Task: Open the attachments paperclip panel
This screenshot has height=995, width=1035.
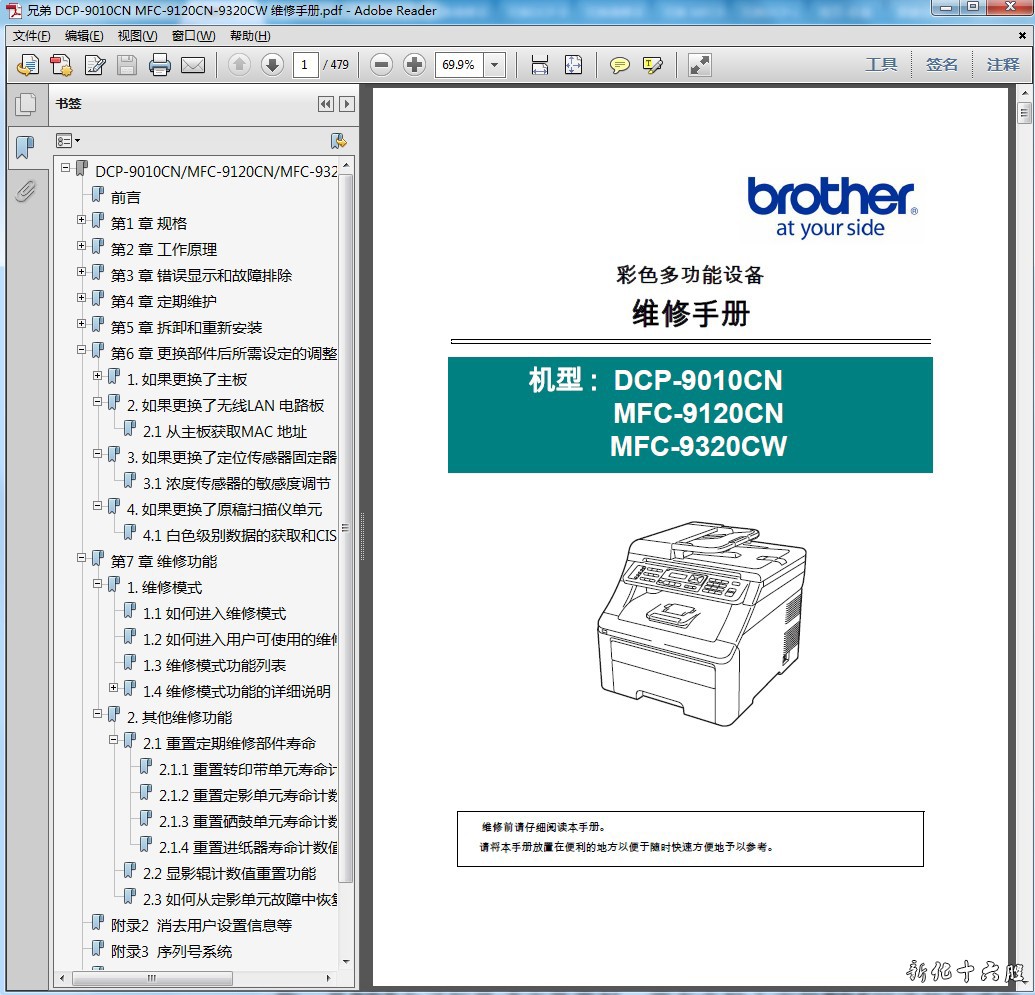Action: click(x=25, y=190)
